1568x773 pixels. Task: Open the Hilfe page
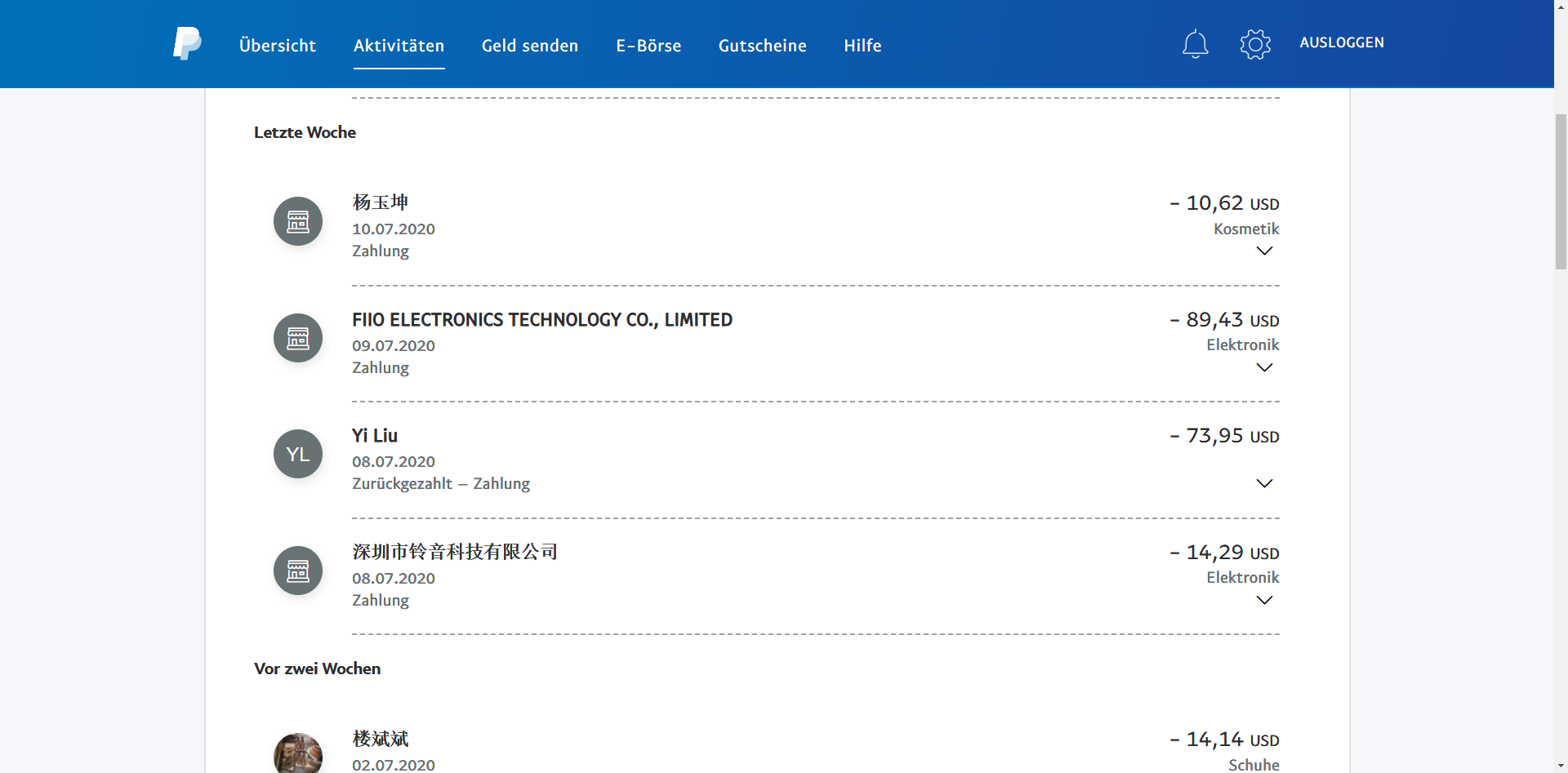tap(862, 46)
